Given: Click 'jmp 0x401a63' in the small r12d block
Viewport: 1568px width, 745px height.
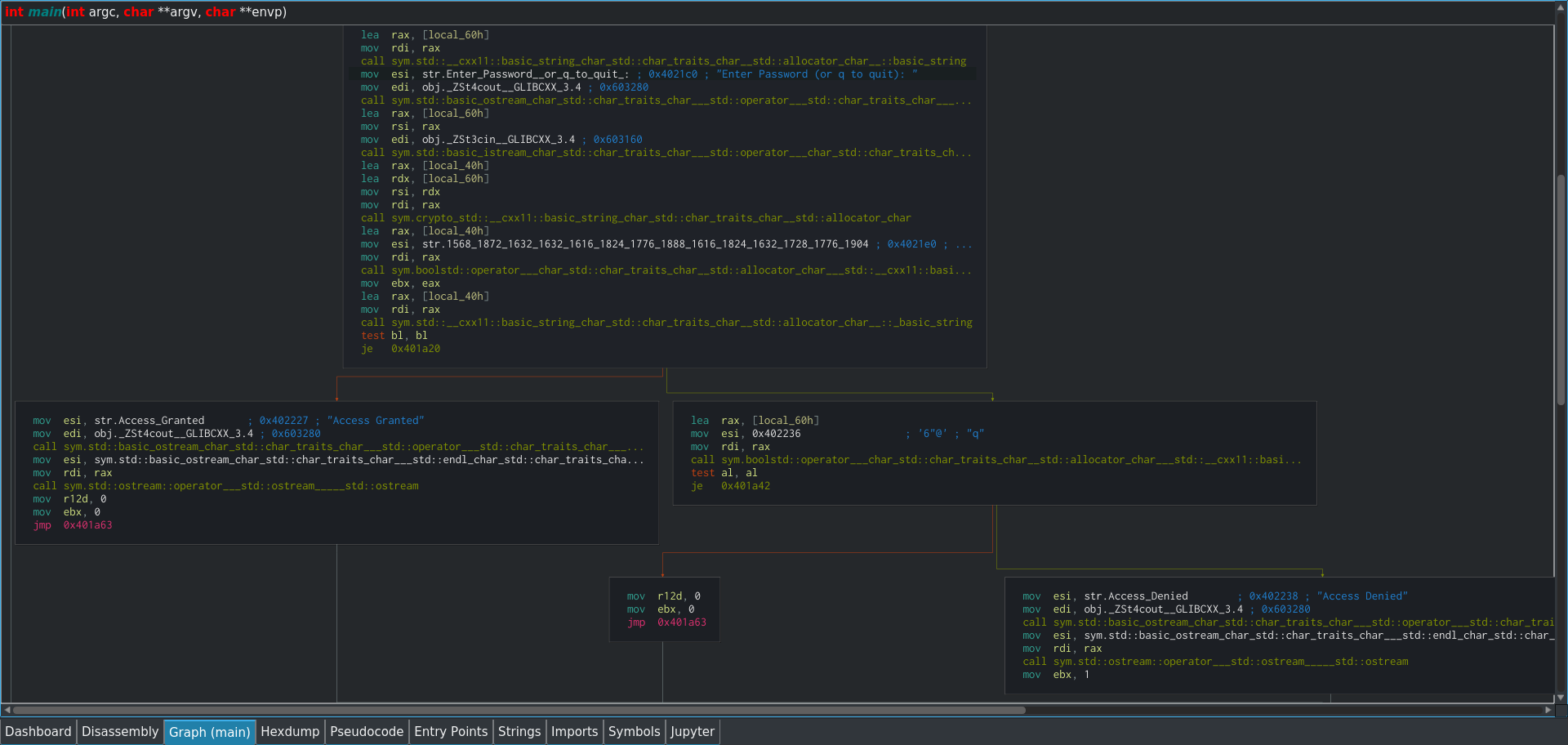Looking at the screenshot, I should click(x=666, y=622).
